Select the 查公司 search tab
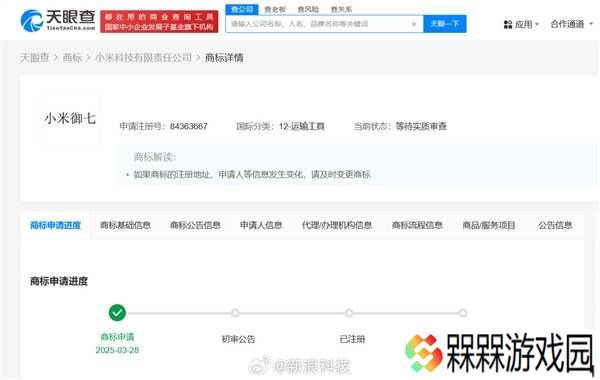Image resolution: width=600 pixels, height=380 pixels. click(242, 9)
